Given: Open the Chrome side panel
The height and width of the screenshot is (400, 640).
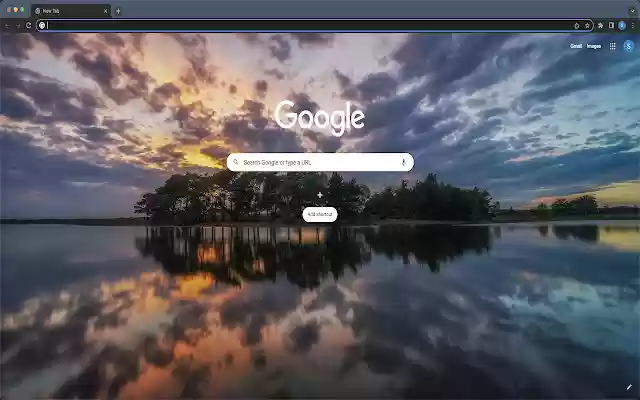Looking at the screenshot, I should 611,25.
